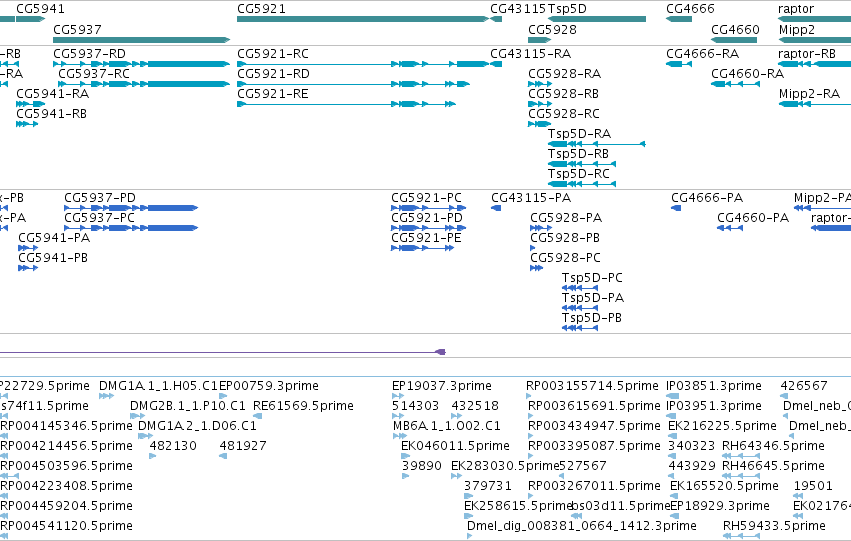The image size is (851, 541).
Task: Select protein Tsp5D-PB
Action: point(580,328)
